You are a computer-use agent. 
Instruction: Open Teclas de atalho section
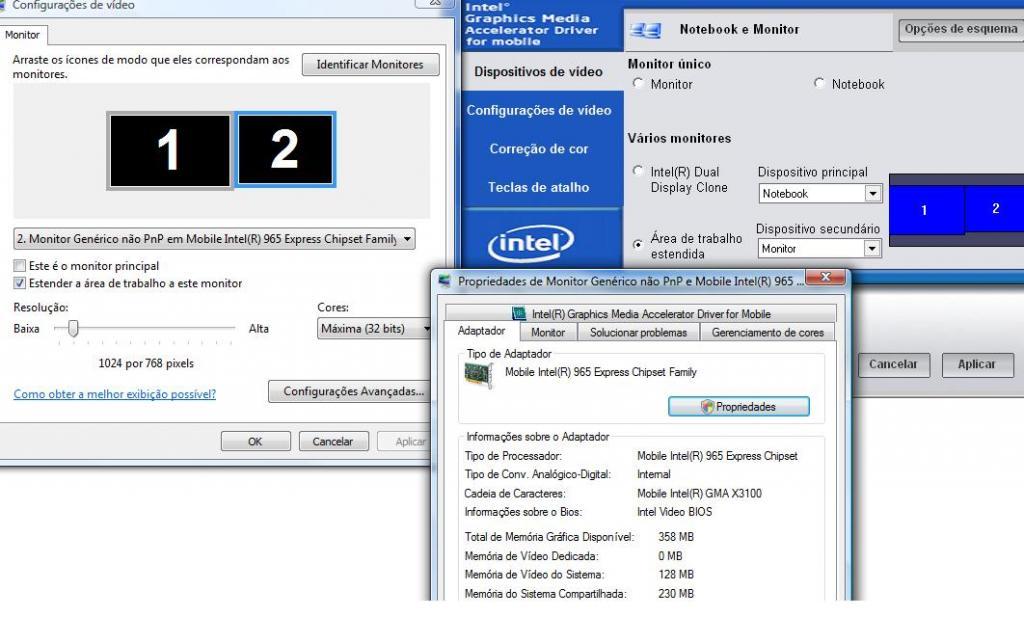(539, 187)
